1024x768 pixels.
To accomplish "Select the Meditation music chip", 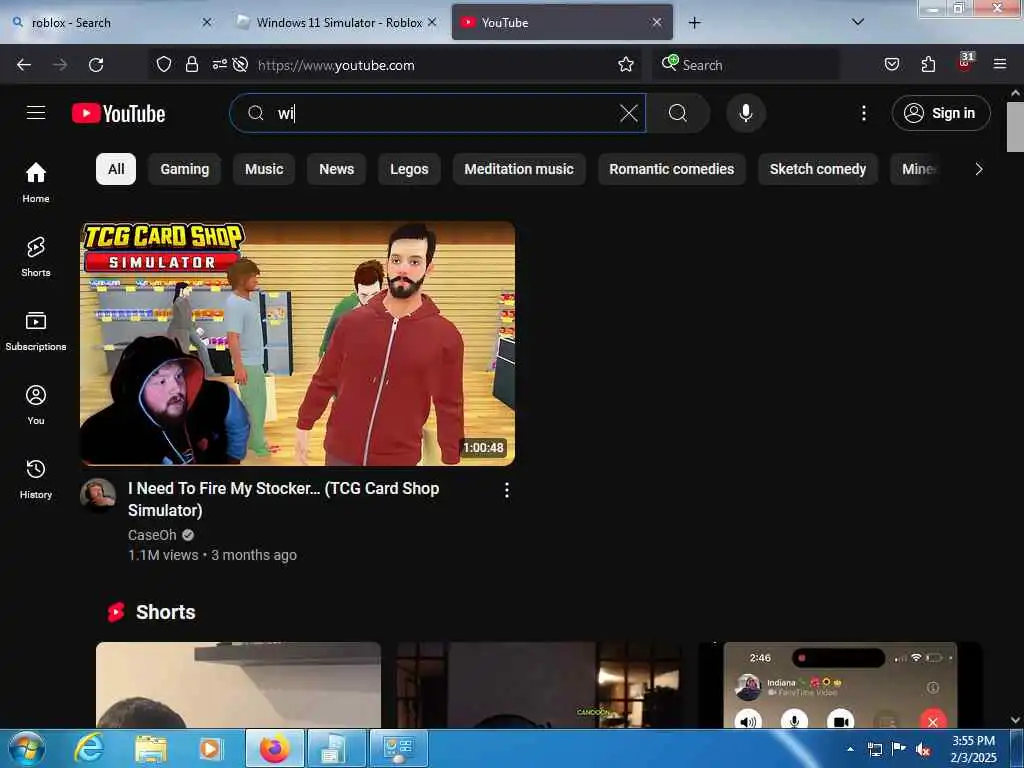I will click(519, 169).
